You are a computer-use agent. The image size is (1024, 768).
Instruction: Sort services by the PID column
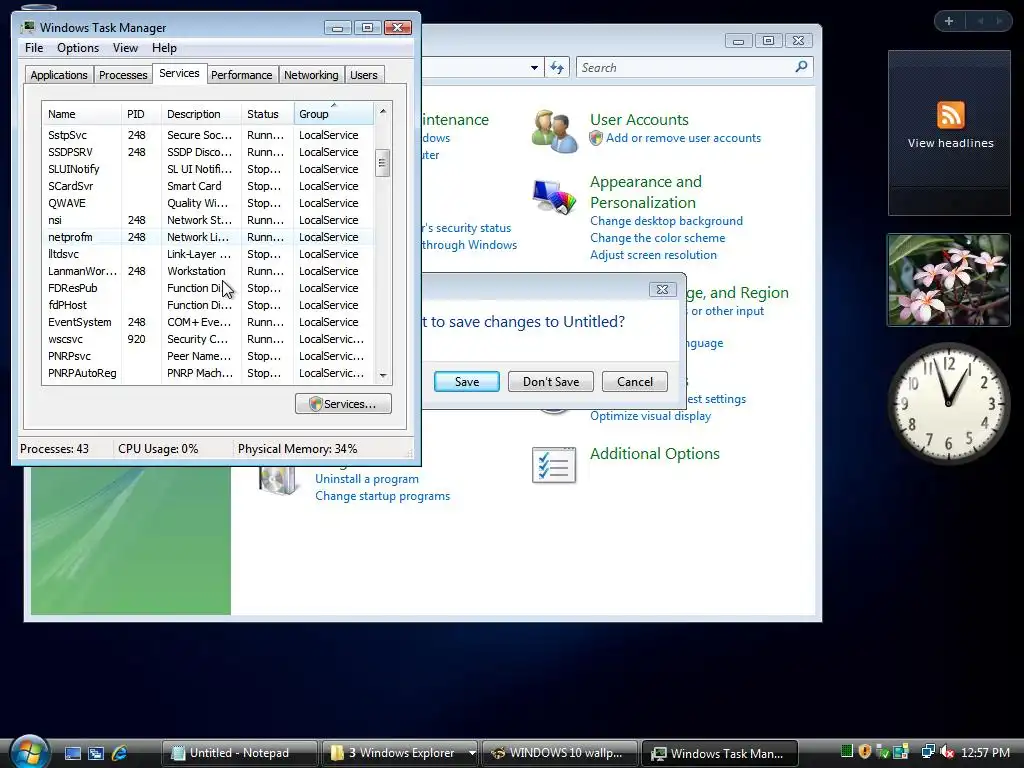140,114
